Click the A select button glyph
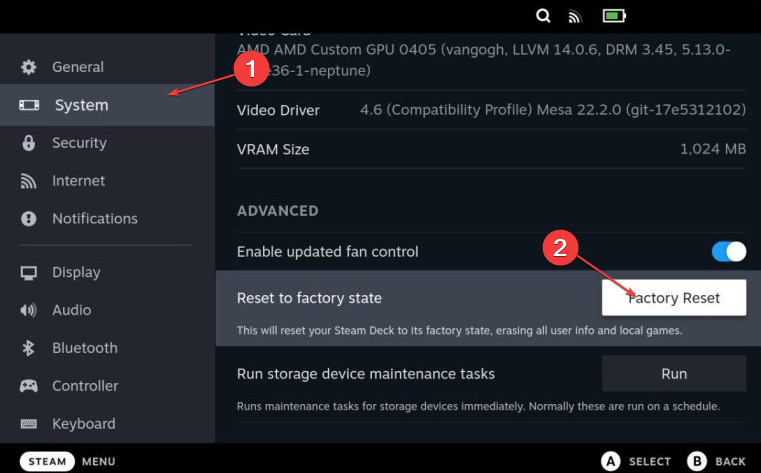 [611, 461]
